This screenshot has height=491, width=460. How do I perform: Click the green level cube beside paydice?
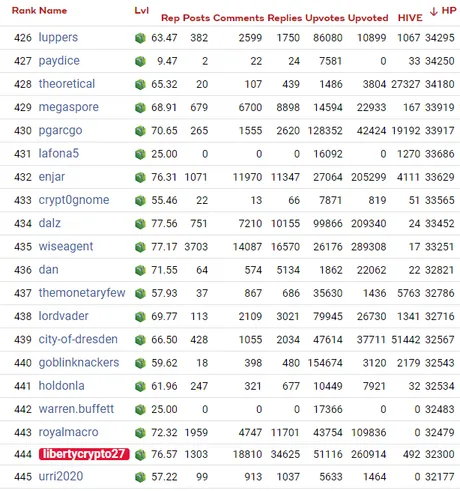(140, 61)
